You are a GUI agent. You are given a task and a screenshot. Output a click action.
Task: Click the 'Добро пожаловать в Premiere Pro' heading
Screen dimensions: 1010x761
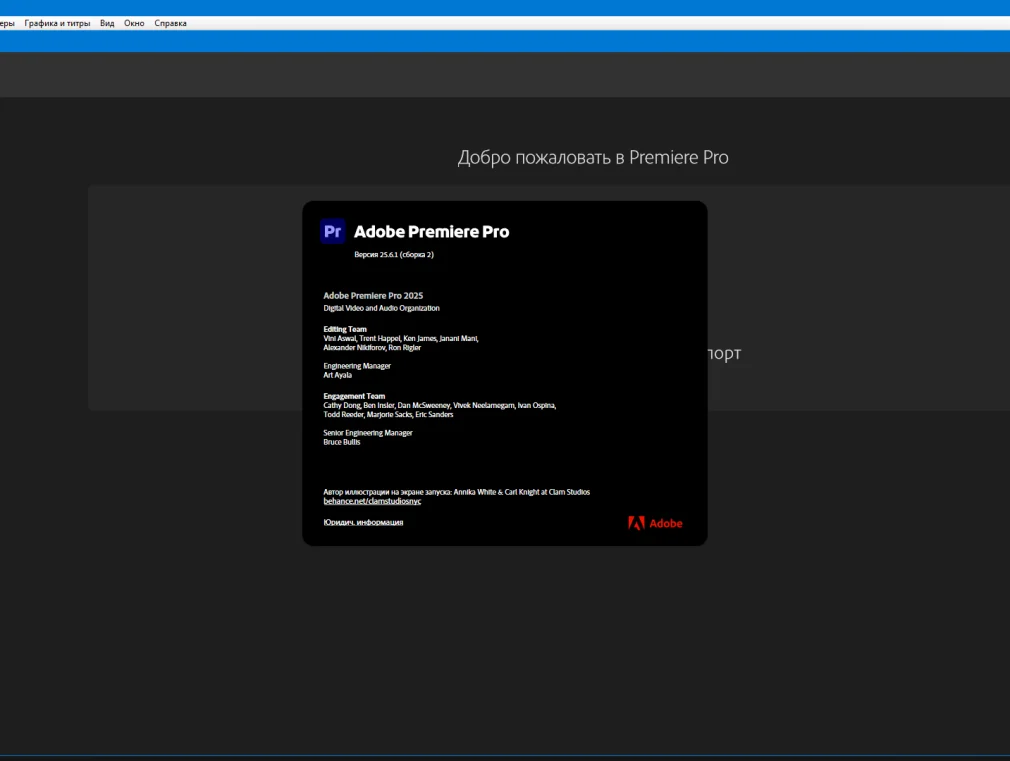(593, 158)
